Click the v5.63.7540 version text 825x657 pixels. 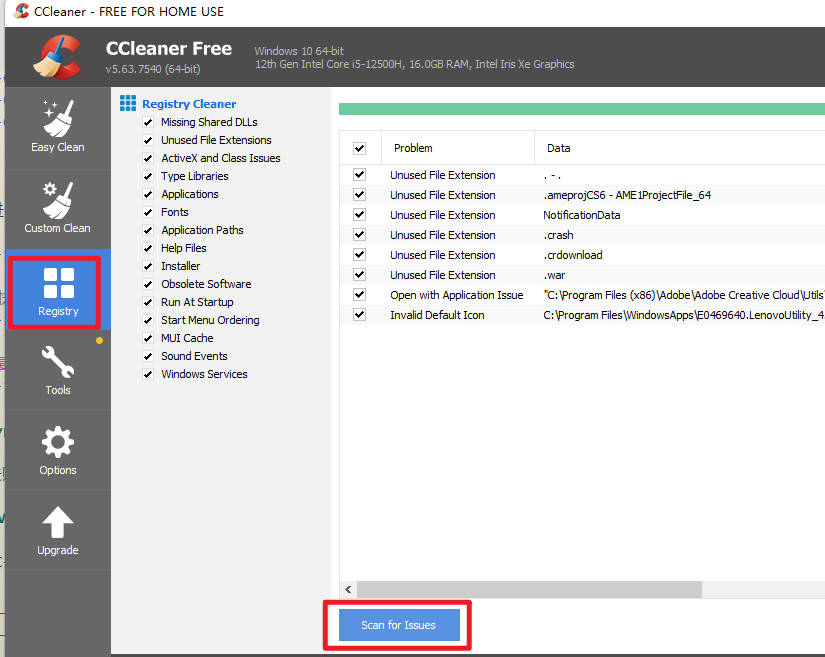pyautogui.click(x=153, y=69)
